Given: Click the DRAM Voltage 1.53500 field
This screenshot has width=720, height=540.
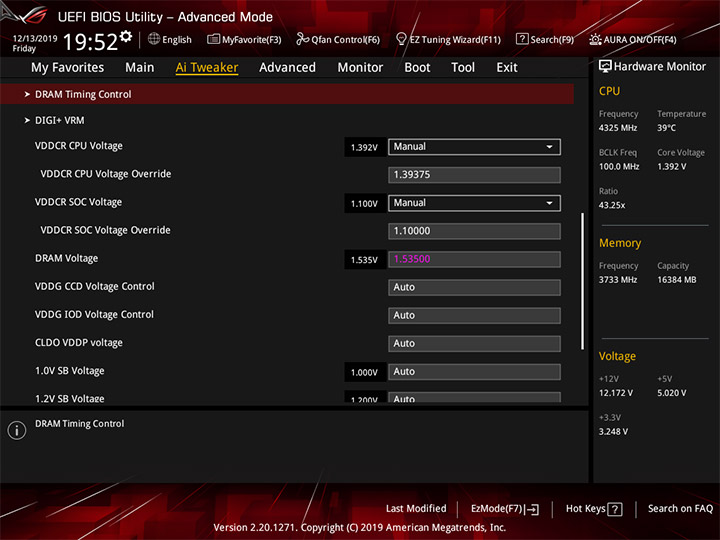Looking at the screenshot, I should point(474,259).
